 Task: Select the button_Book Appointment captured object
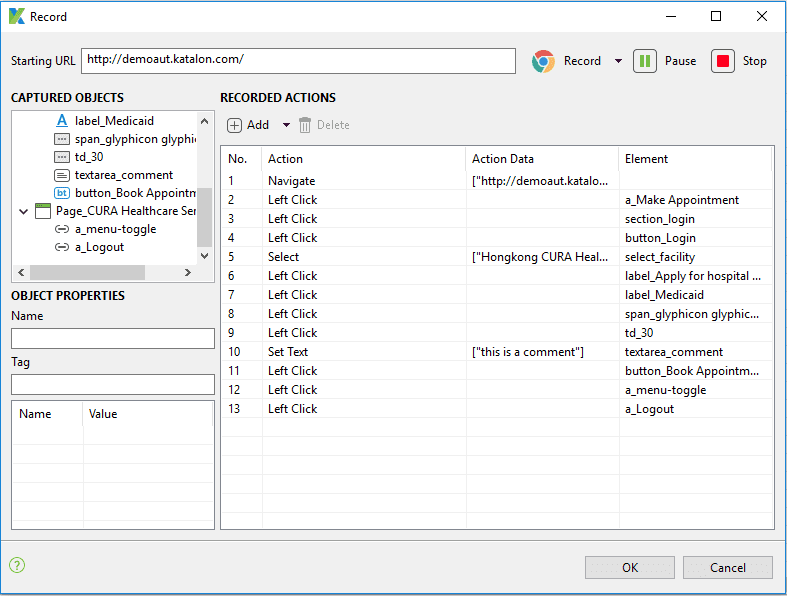(135, 193)
